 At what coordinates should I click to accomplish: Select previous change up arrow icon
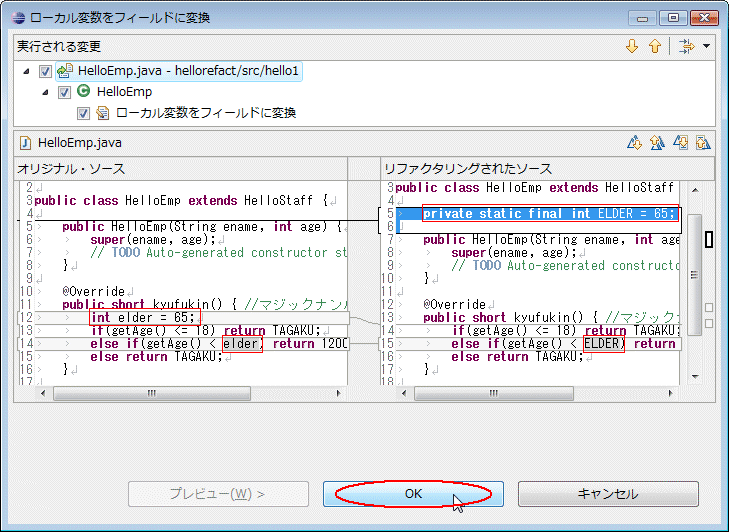pyautogui.click(x=655, y=47)
